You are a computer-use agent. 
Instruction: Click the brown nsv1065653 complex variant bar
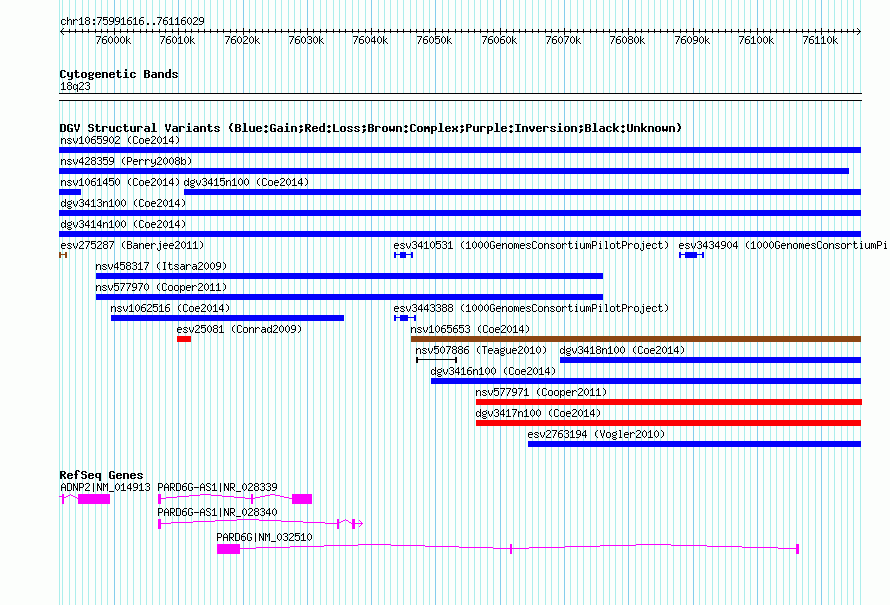tap(636, 339)
